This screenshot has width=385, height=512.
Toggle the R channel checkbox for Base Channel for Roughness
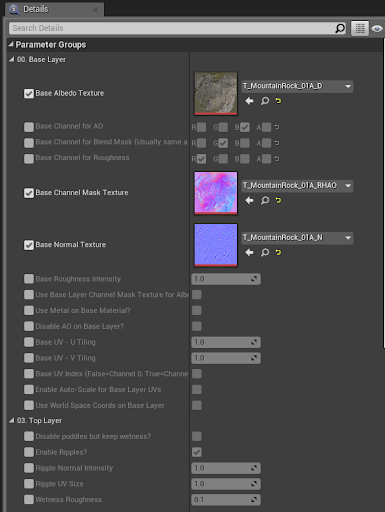pyautogui.click(x=201, y=159)
